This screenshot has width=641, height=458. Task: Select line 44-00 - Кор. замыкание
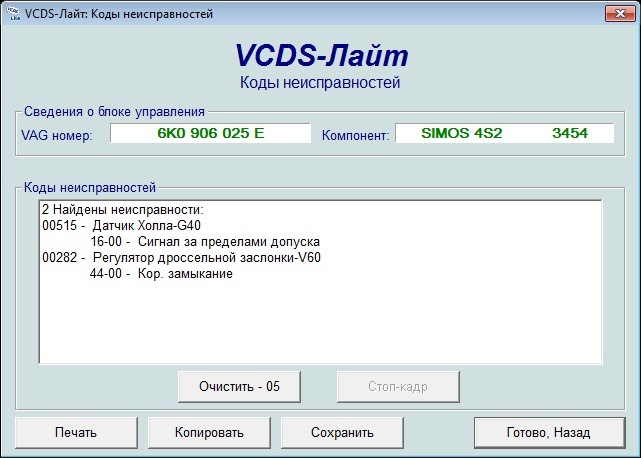click(x=161, y=274)
